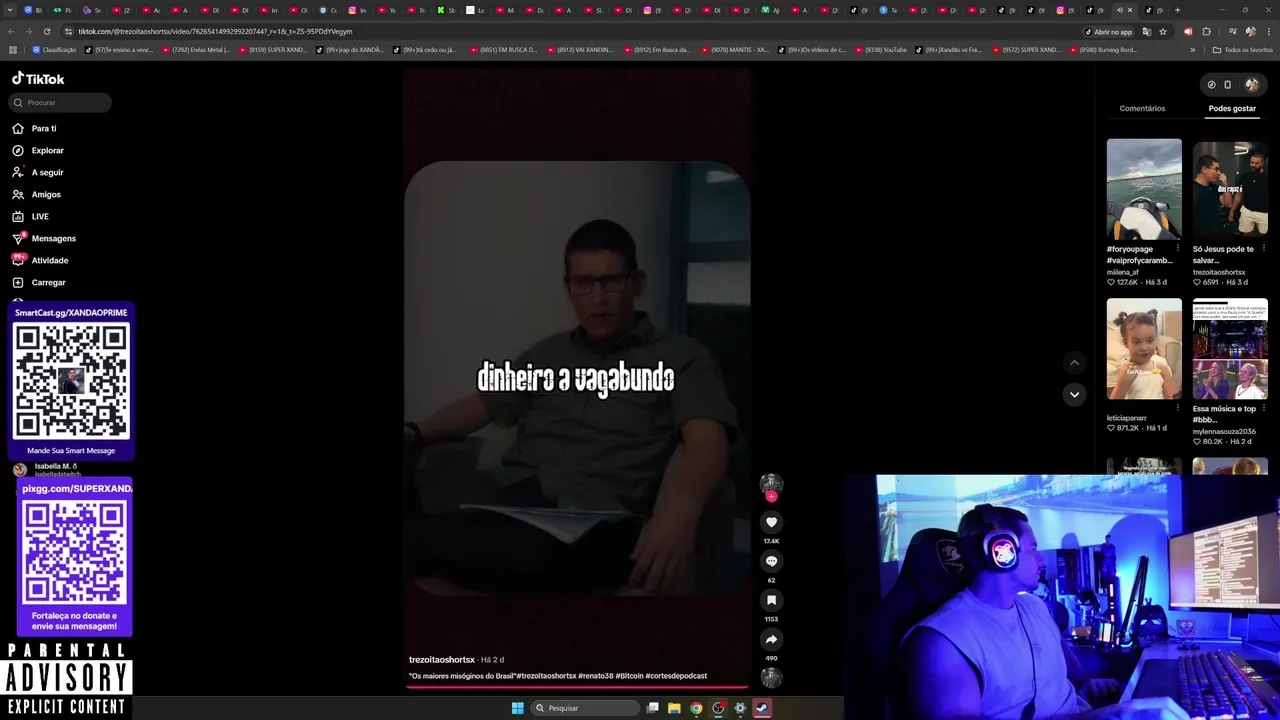Open the LIVE section
This screenshot has height=720, width=1280.
coord(31,216)
